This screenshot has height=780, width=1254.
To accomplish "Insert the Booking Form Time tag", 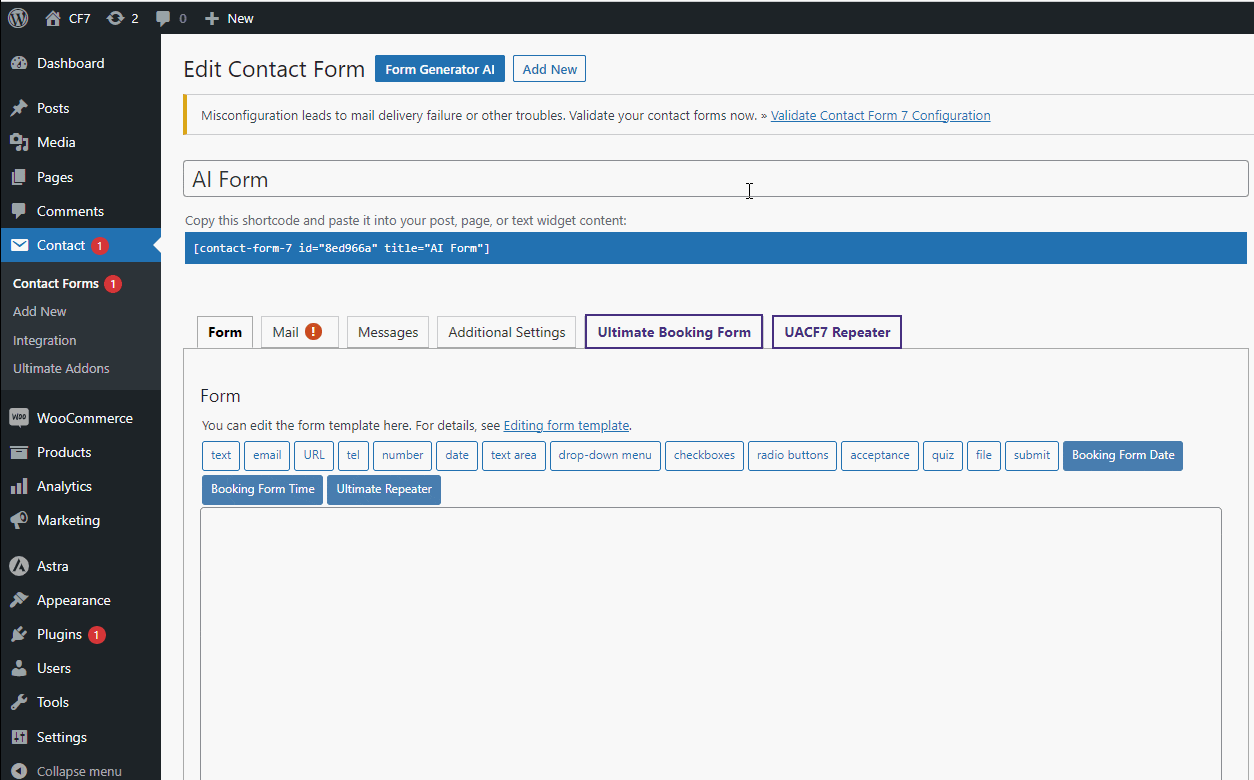I will (x=262, y=489).
